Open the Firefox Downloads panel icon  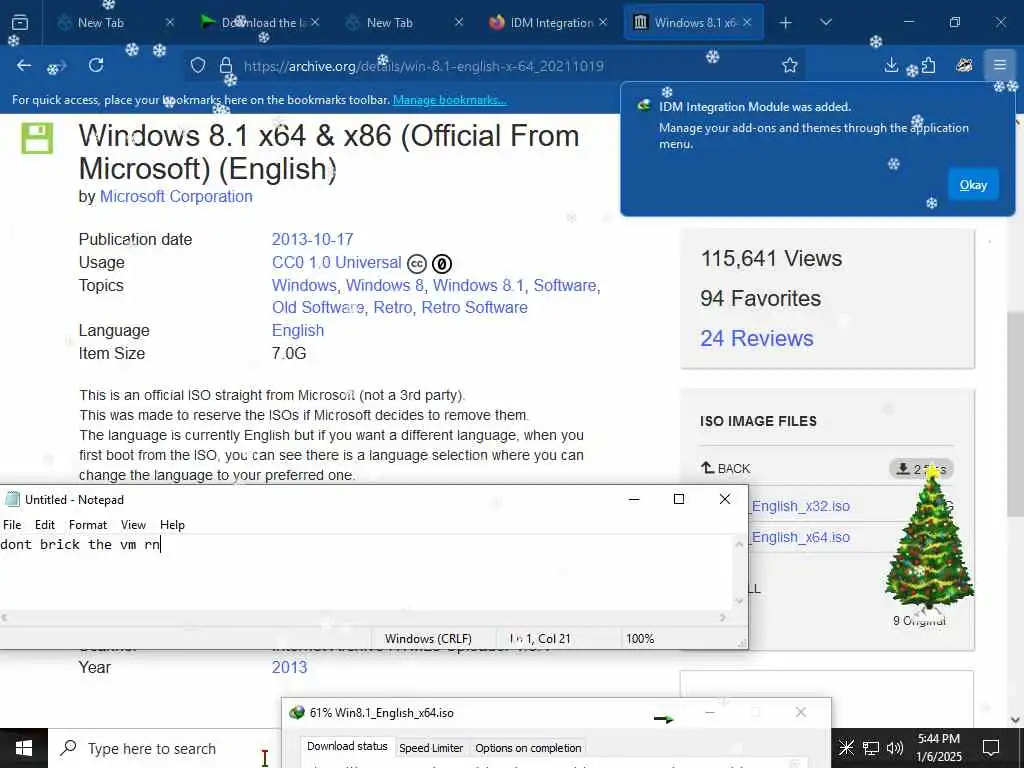tap(891, 65)
